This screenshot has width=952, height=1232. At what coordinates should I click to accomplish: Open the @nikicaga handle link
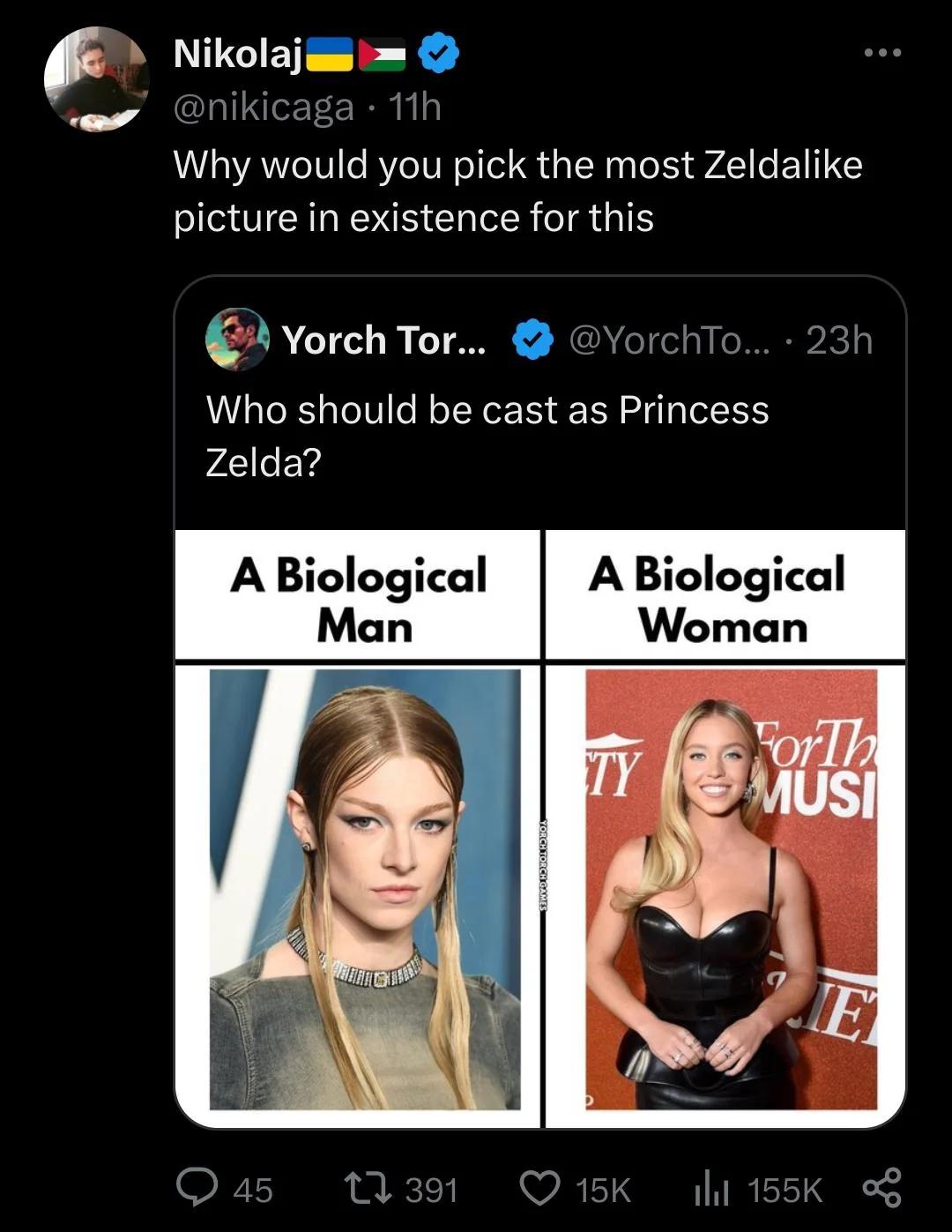[x=264, y=108]
